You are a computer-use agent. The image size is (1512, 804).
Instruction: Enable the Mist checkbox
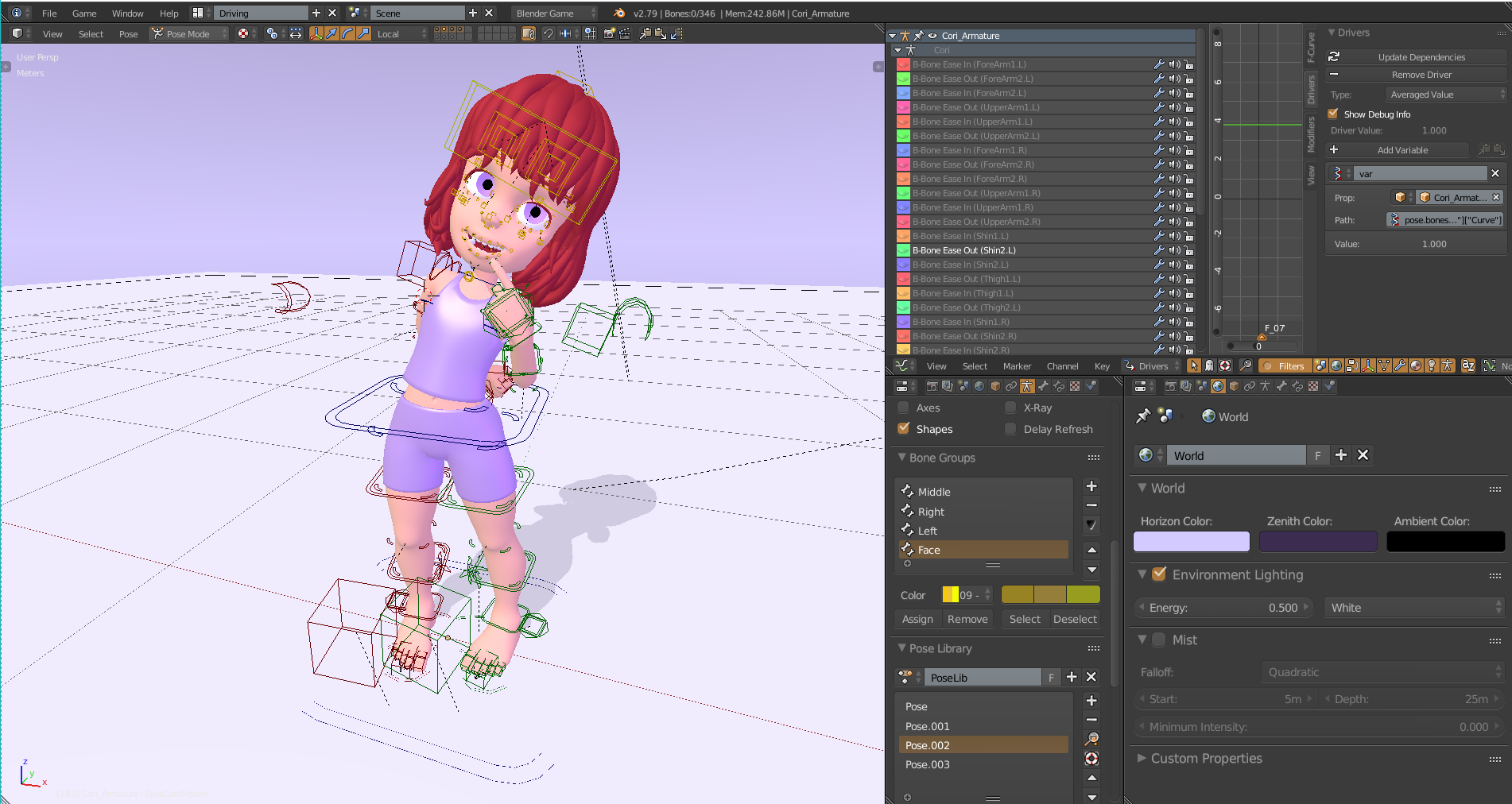click(1159, 639)
